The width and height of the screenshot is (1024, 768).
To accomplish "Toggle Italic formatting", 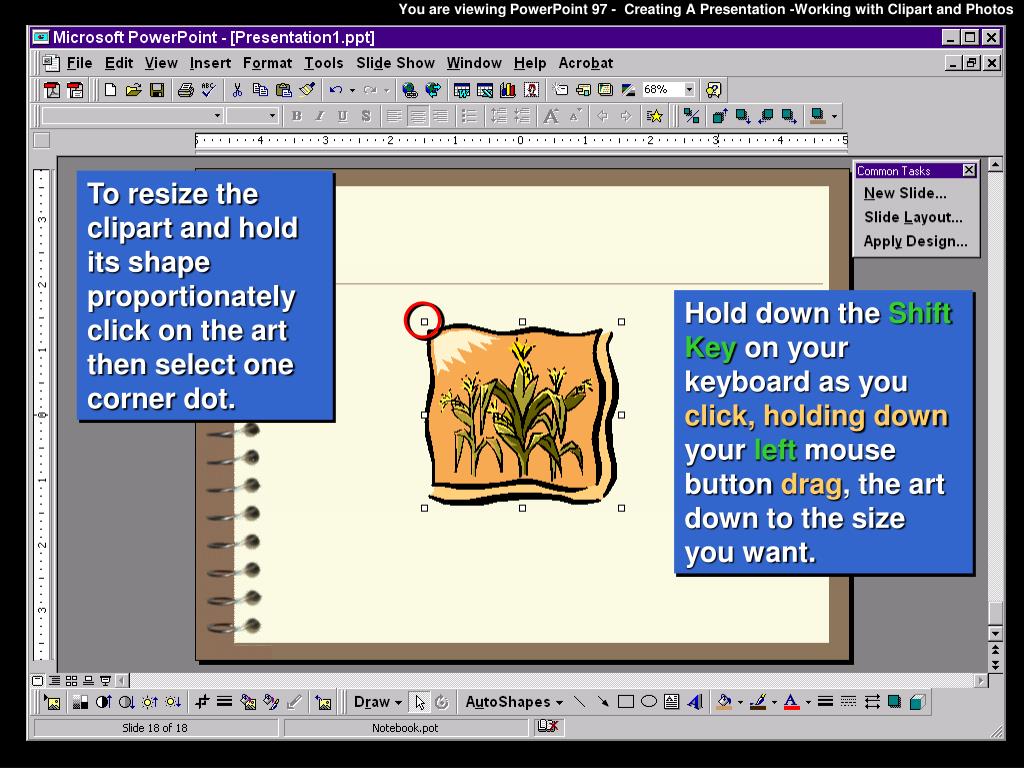I will (319, 116).
